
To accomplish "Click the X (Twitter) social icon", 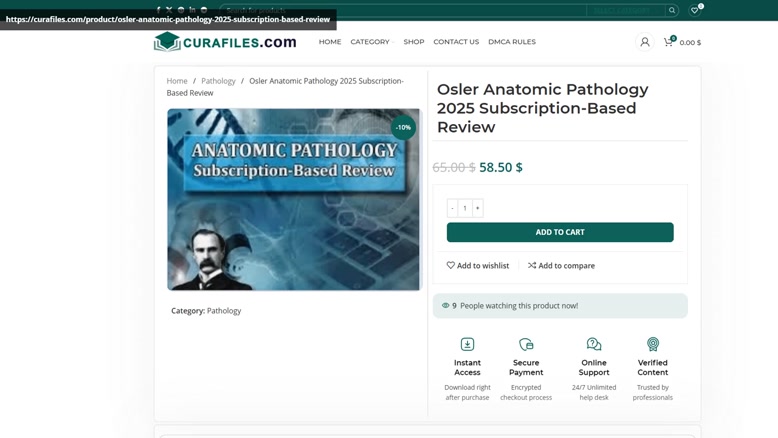I will (x=169, y=9).
